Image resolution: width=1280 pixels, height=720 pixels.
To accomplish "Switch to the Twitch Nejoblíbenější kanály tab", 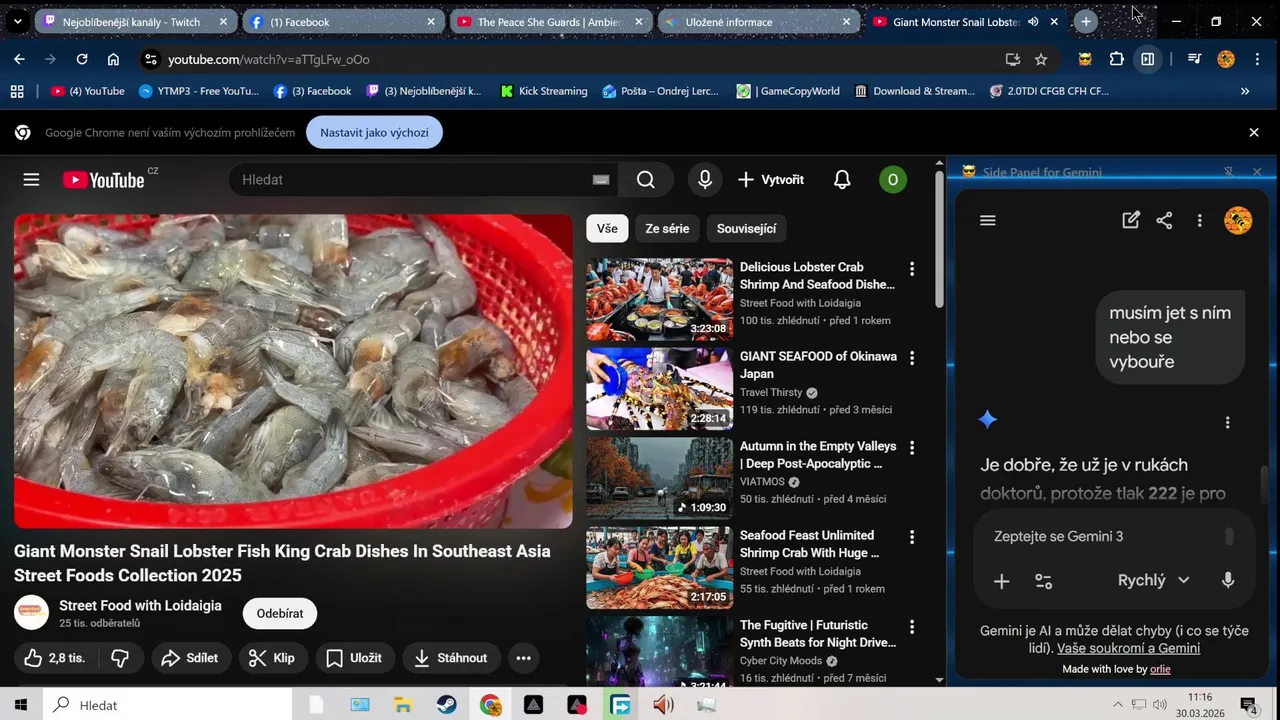I will pos(137,22).
